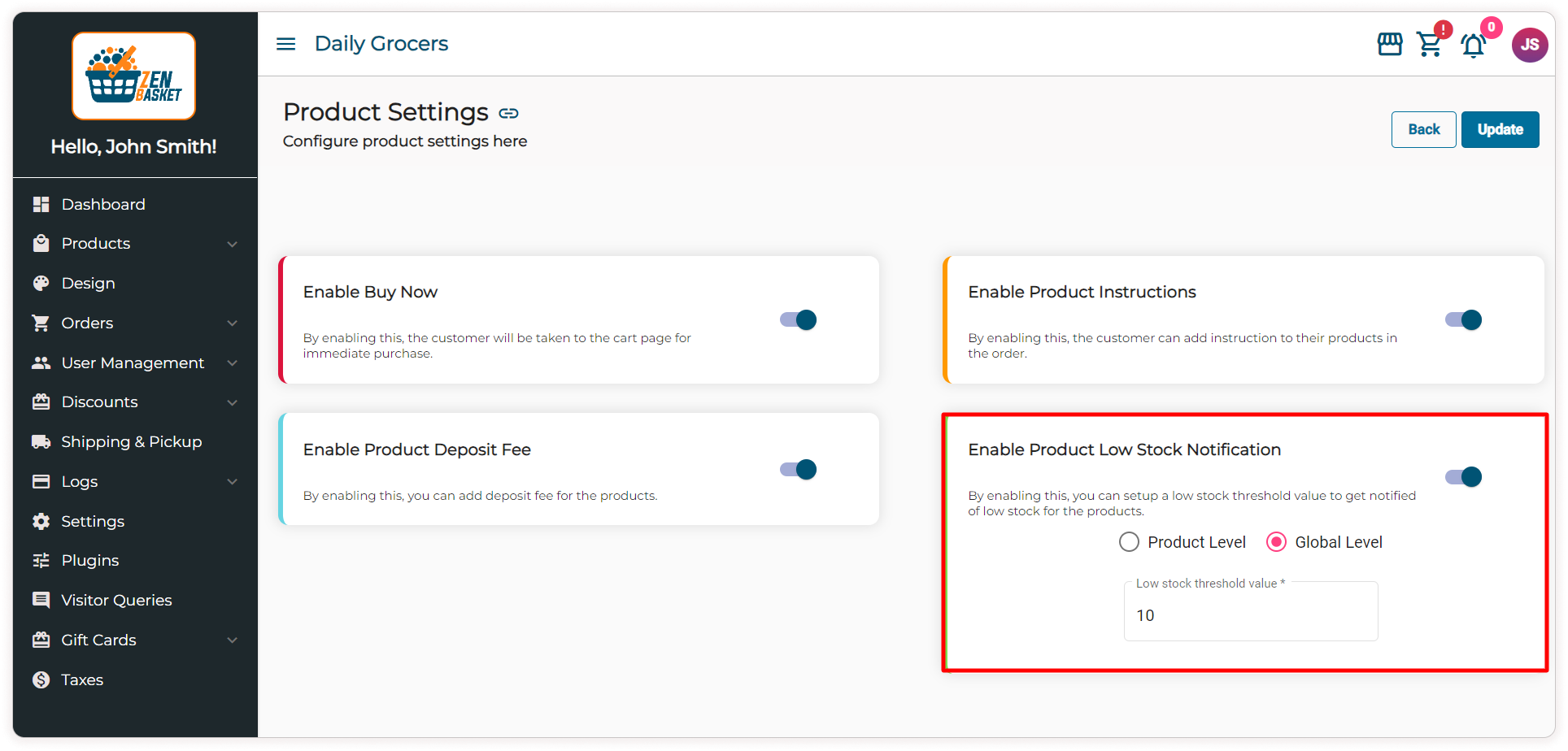Click the link icon beside Product Settings

coord(509,113)
